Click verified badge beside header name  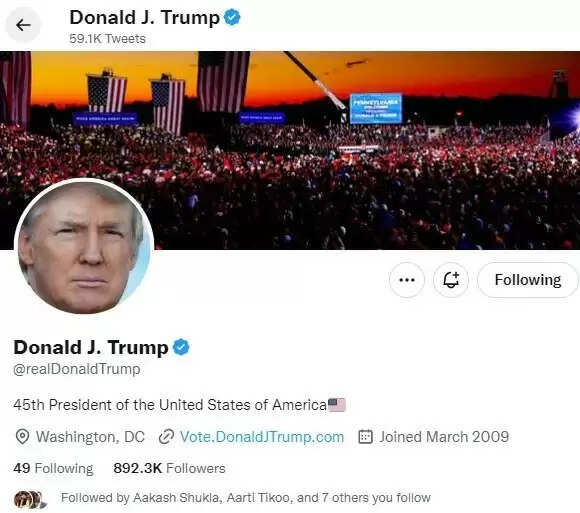[x=232, y=17]
